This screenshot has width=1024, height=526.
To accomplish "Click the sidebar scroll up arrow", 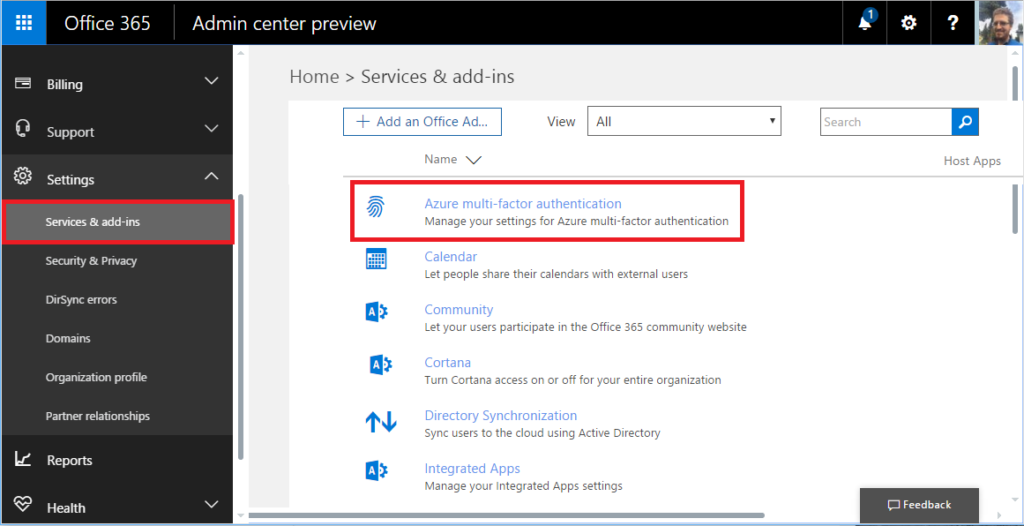I will 240,52.
